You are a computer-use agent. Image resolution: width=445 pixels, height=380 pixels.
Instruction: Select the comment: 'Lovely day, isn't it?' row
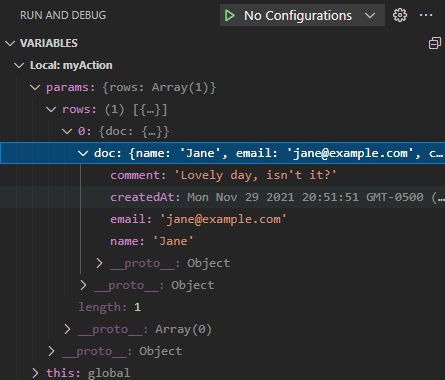(222, 175)
